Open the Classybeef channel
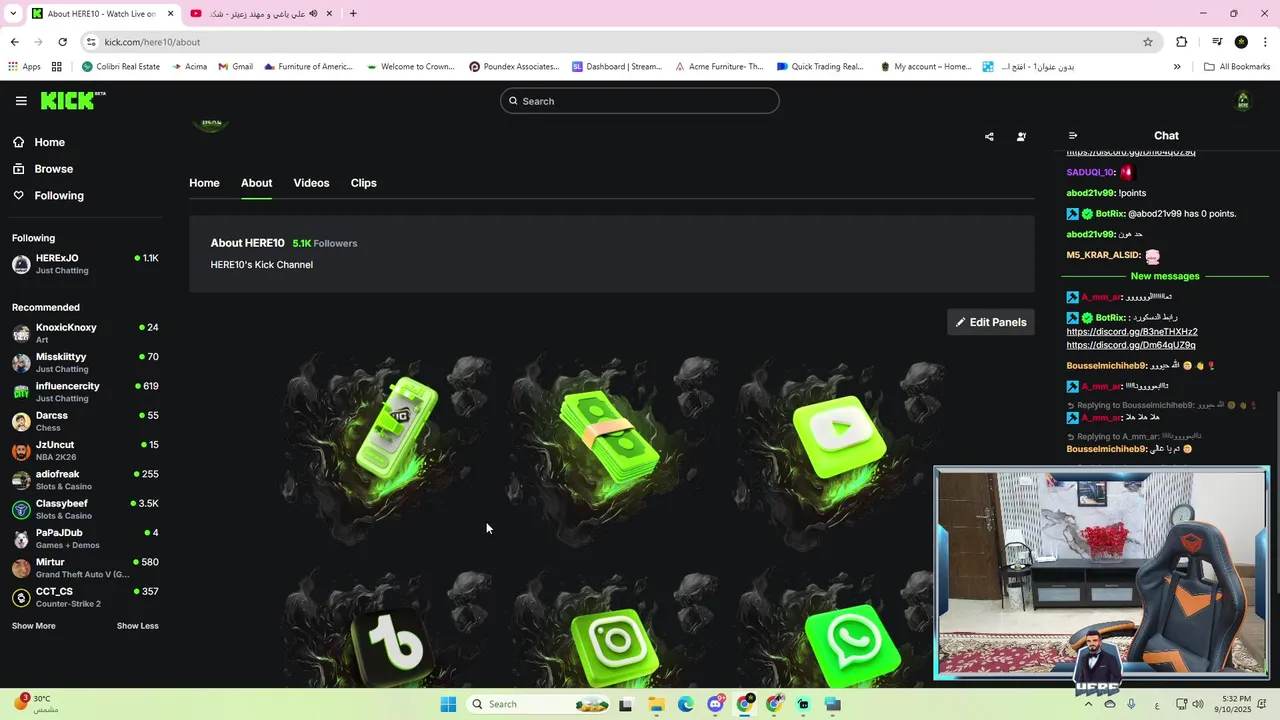The width and height of the screenshot is (1280, 720). pos(85,509)
